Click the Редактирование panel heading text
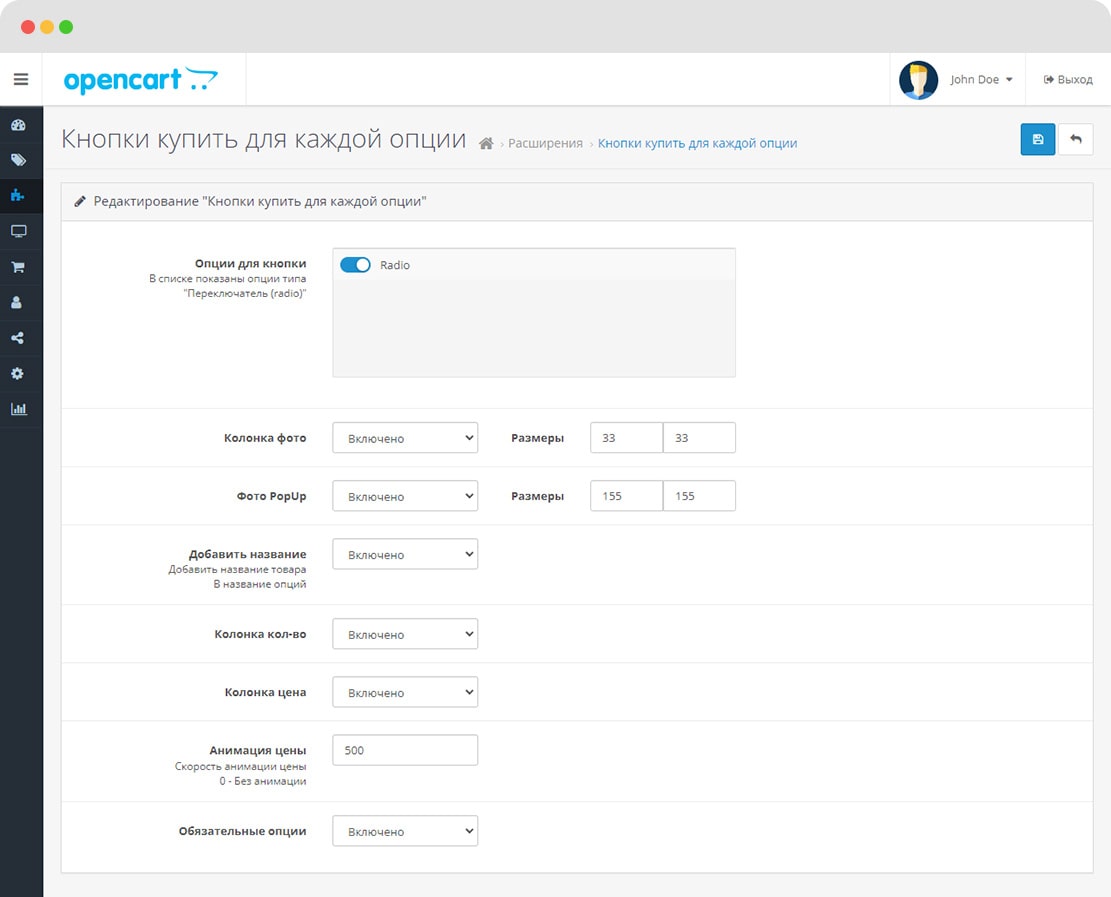Image resolution: width=1111 pixels, height=897 pixels. pyautogui.click(x=259, y=202)
